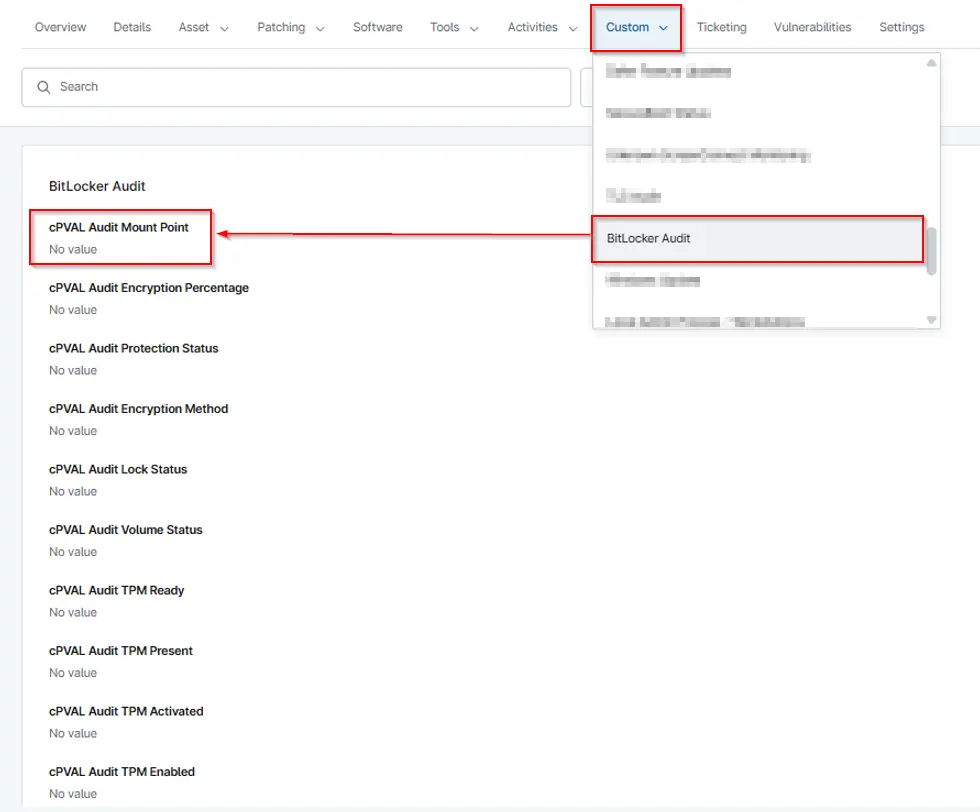Select cPVAL Audit Protection Status field

134,348
